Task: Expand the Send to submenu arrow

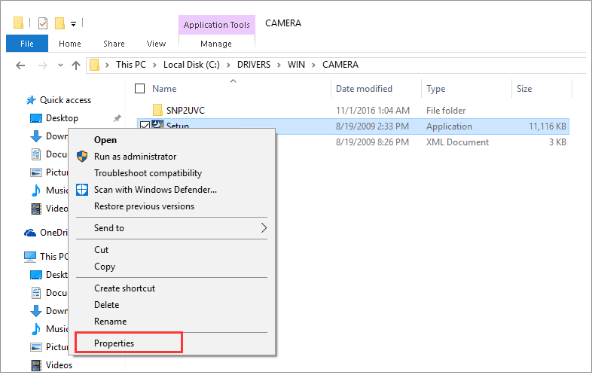Action: (264, 228)
